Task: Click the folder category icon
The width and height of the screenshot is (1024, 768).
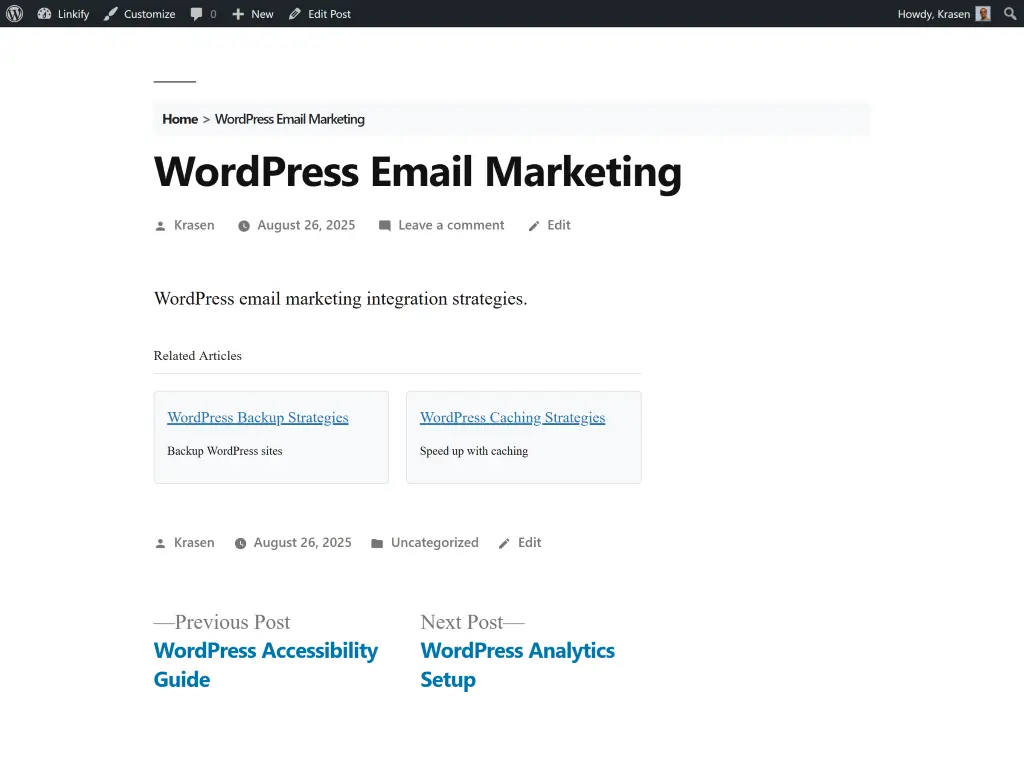Action: (x=377, y=543)
